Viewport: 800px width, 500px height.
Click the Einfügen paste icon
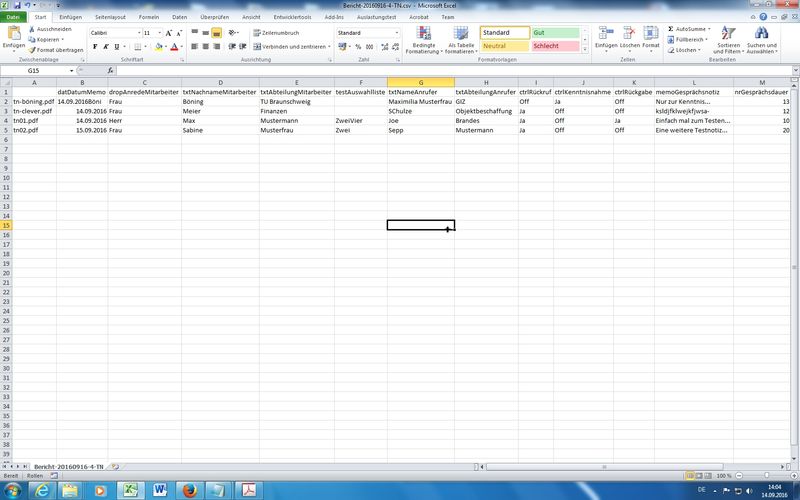pos(13,35)
